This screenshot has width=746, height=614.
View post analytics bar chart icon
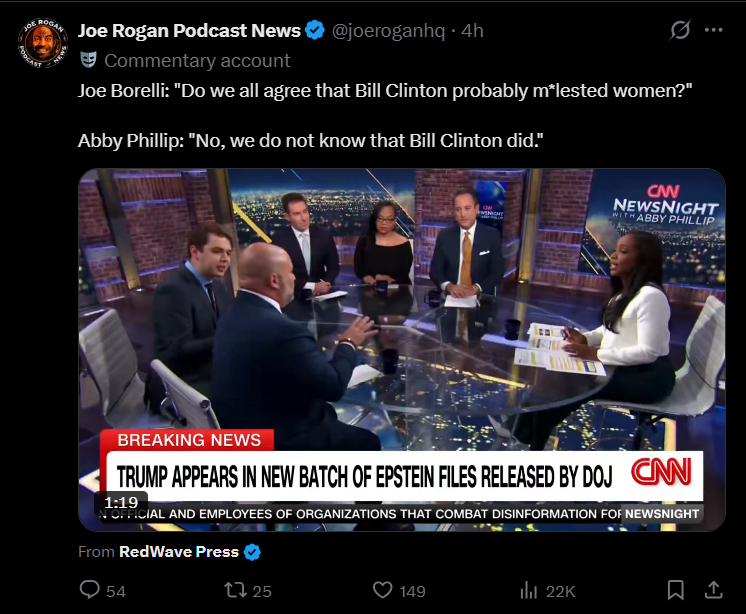tap(529, 591)
